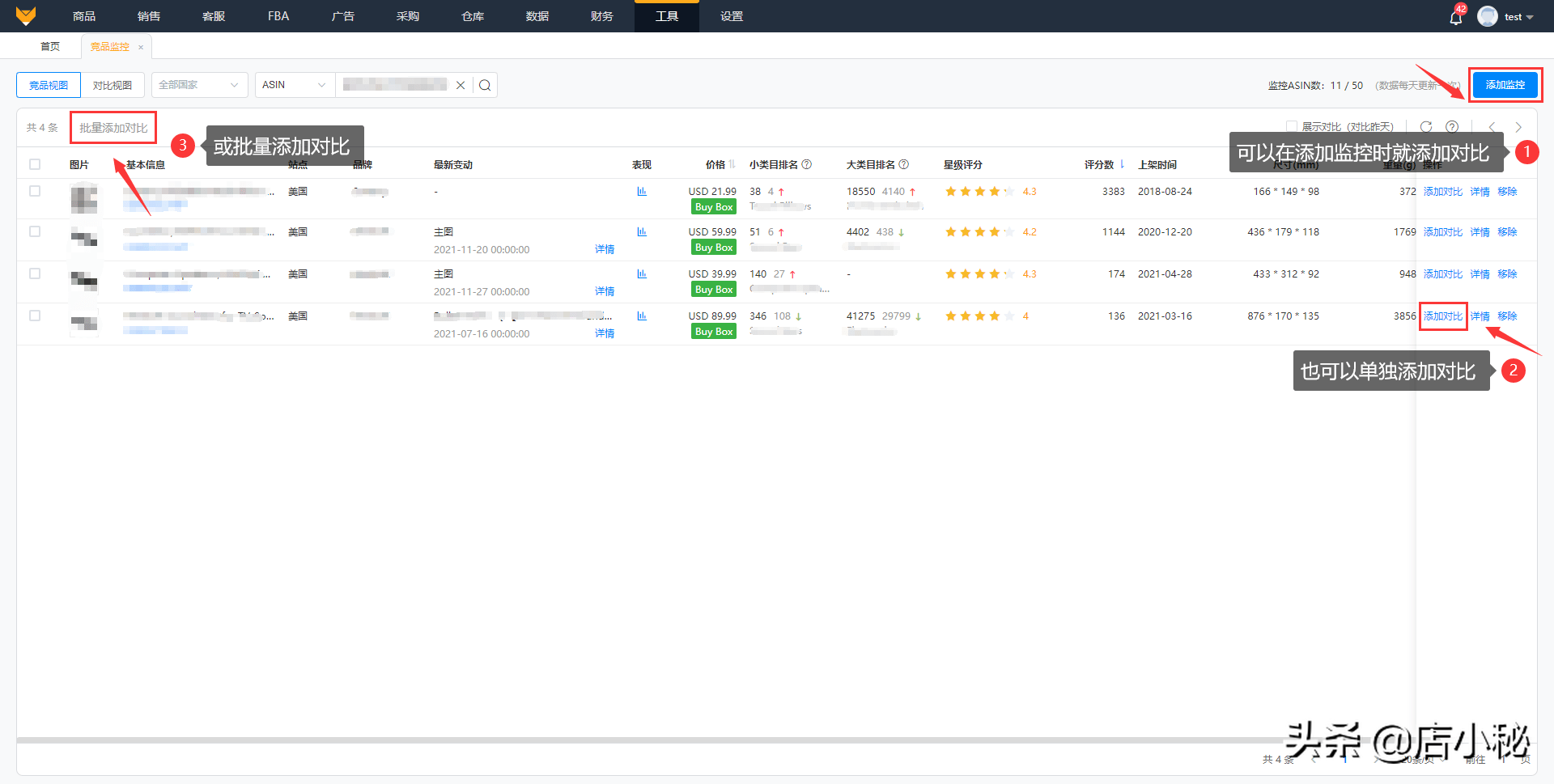This screenshot has height=784, width=1554.
Task: Check the first product row checkbox
Action: click(x=35, y=191)
